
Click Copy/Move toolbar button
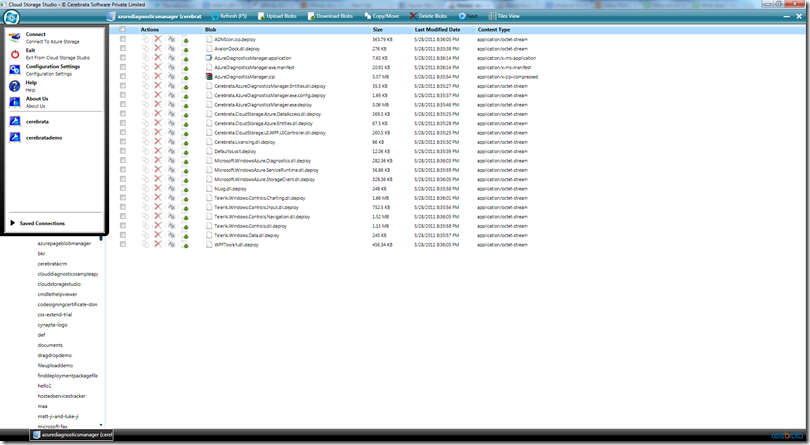coord(381,16)
